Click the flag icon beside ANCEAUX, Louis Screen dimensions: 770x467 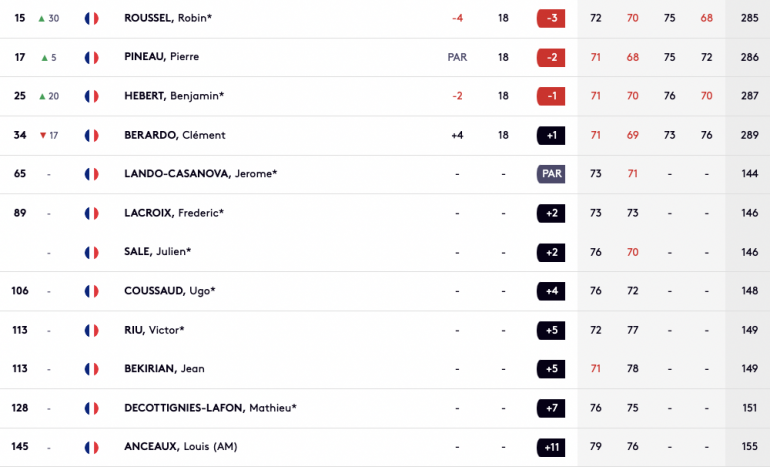coord(91,447)
